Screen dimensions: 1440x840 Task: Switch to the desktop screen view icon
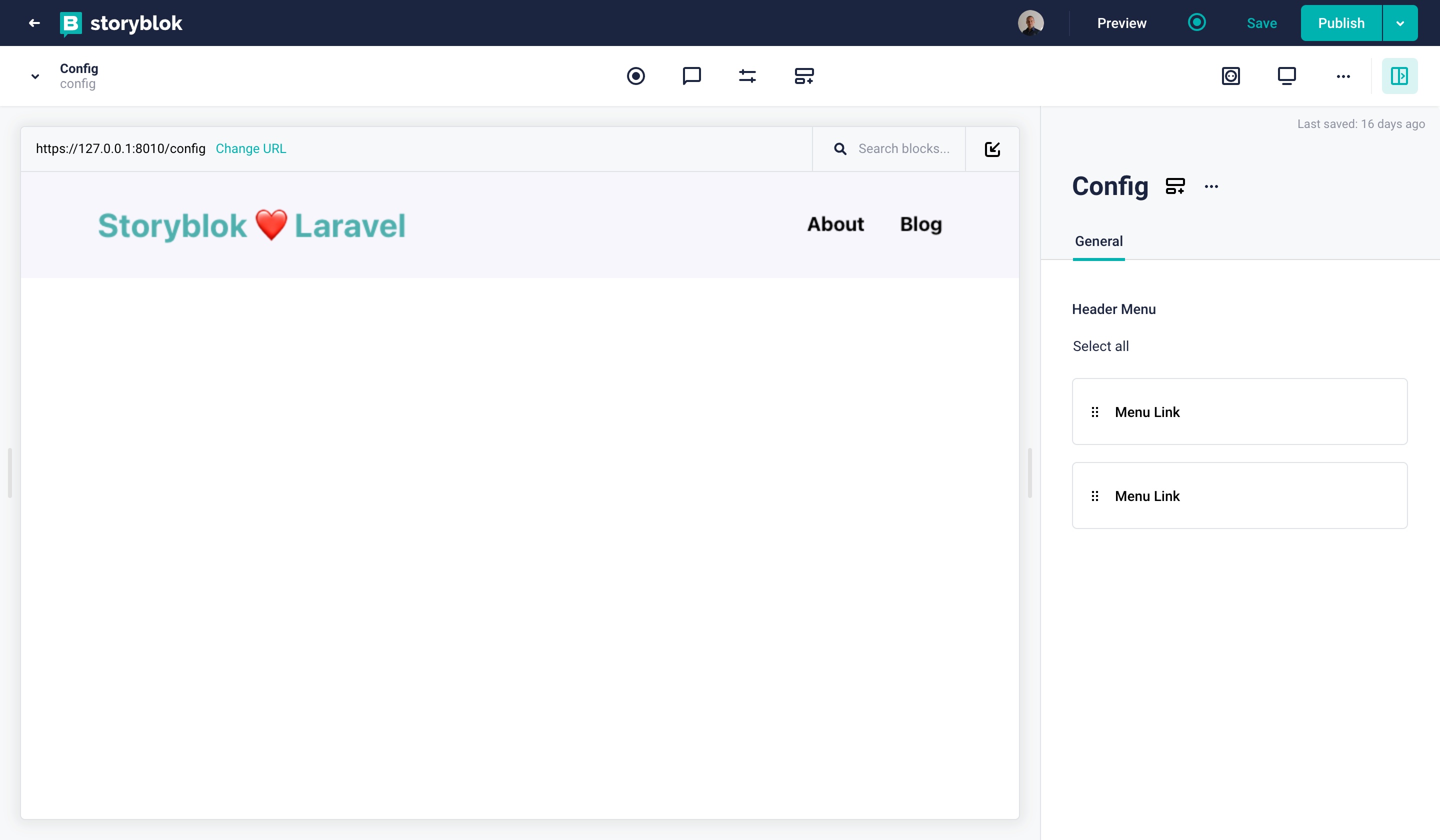point(1287,76)
